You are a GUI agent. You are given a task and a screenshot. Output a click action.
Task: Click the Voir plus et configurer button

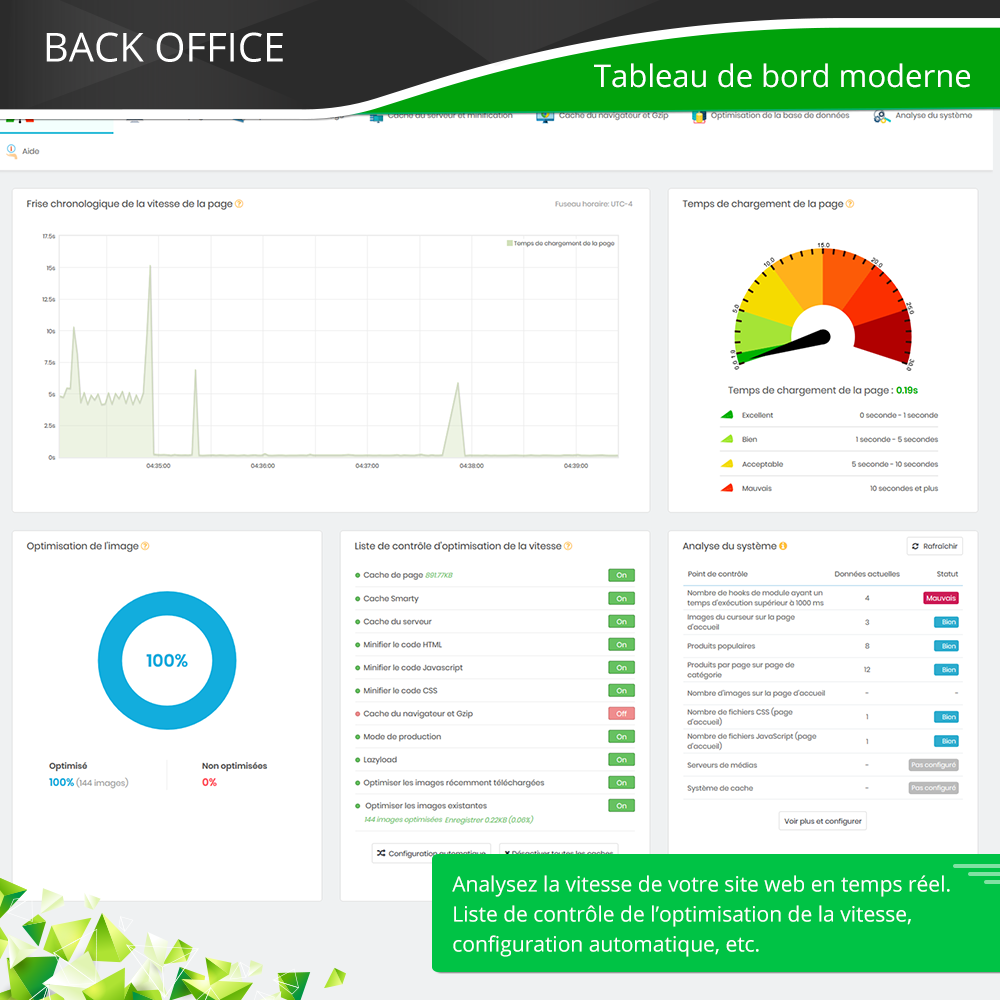(x=822, y=821)
